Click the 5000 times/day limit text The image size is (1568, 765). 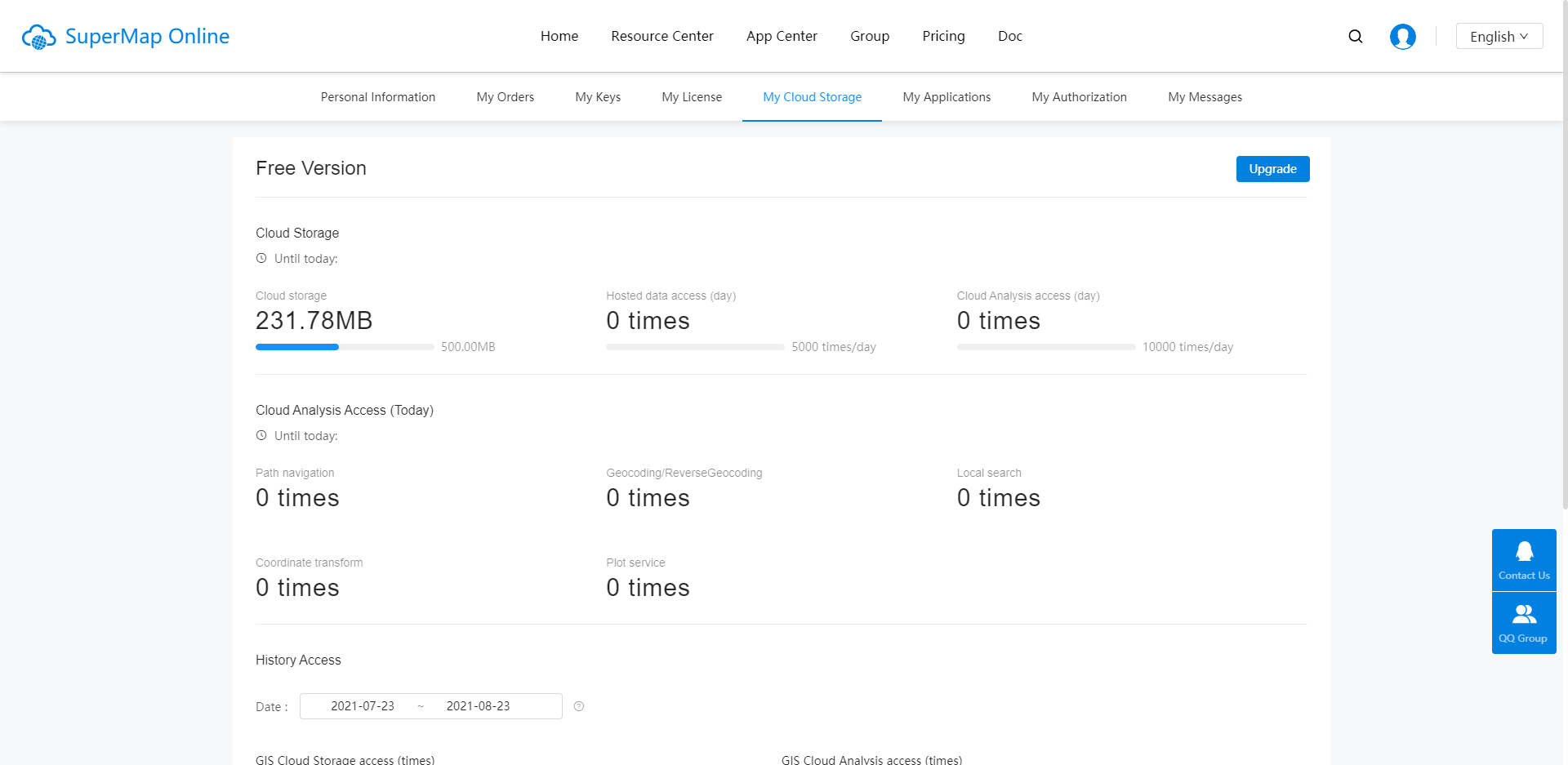834,347
